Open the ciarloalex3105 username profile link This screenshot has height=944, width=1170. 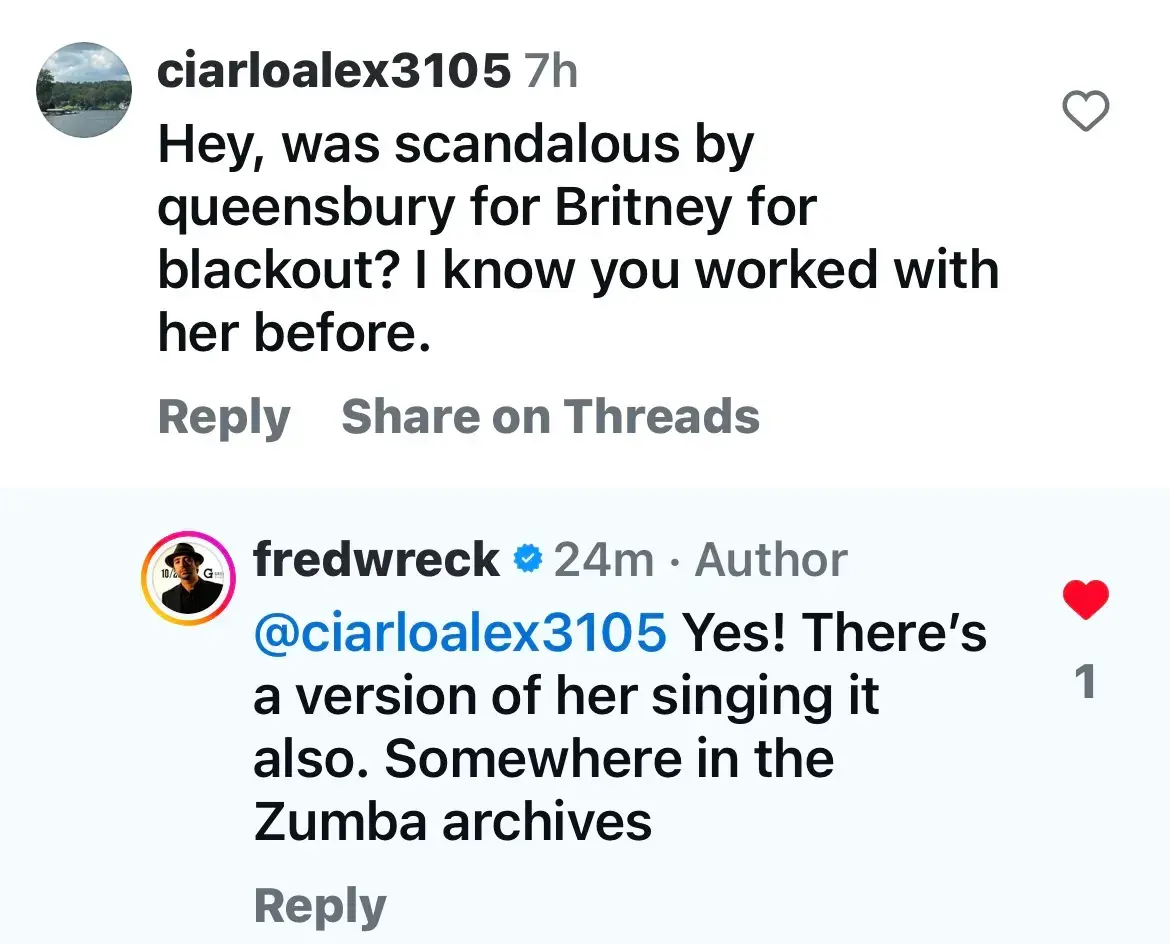tap(334, 72)
